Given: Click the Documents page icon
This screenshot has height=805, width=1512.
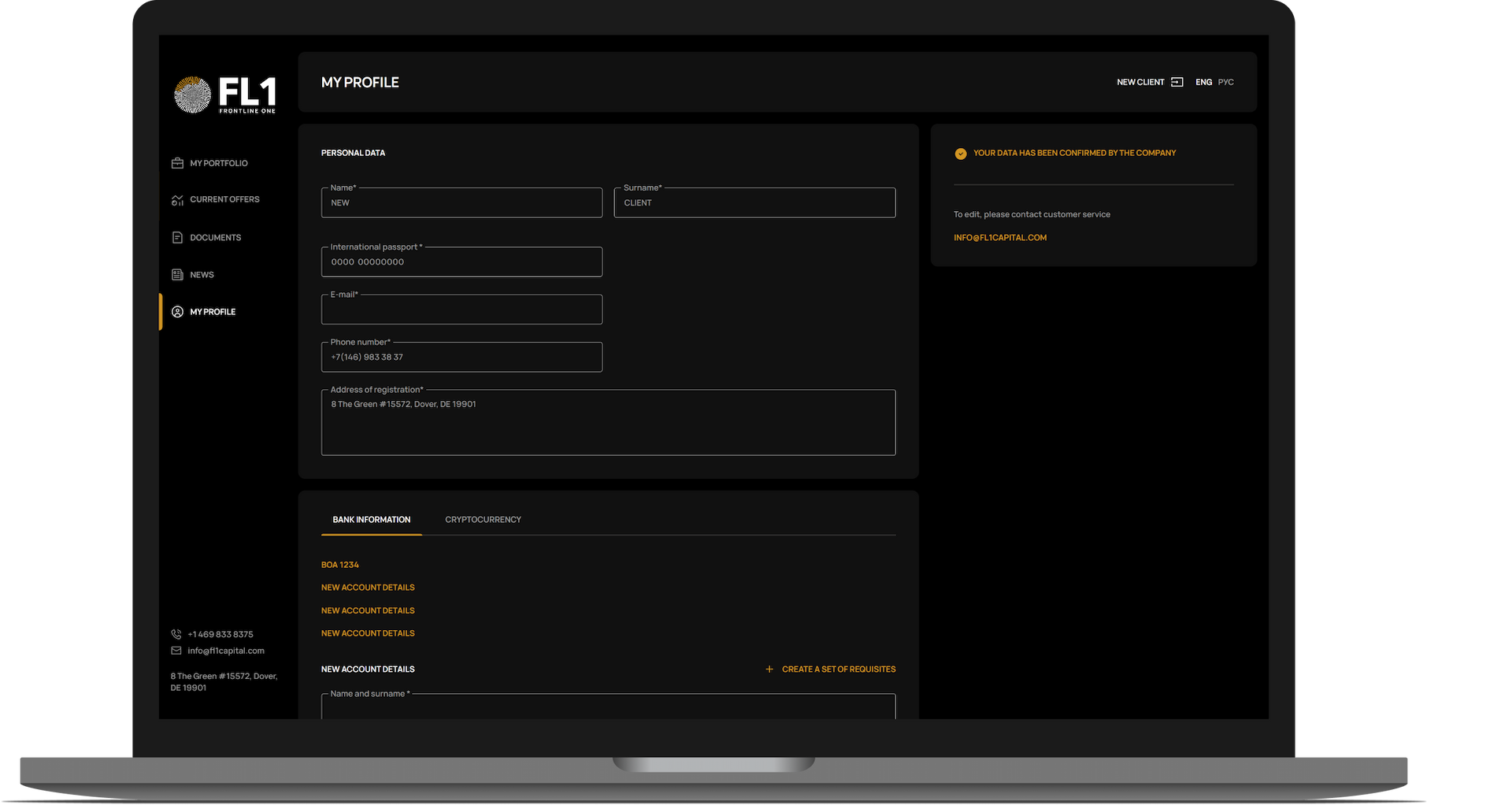Looking at the screenshot, I should click(177, 238).
